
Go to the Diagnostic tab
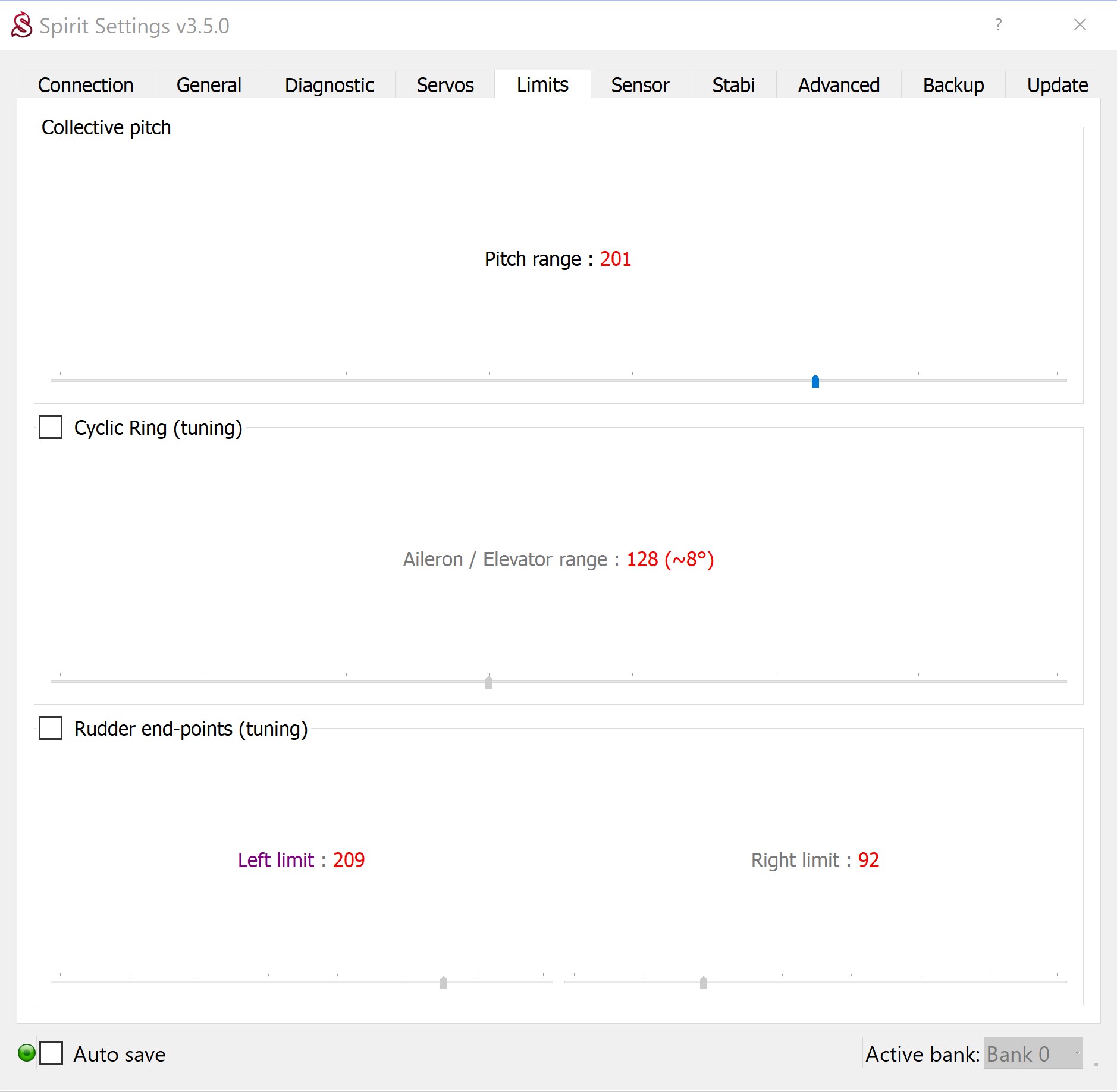coord(329,85)
